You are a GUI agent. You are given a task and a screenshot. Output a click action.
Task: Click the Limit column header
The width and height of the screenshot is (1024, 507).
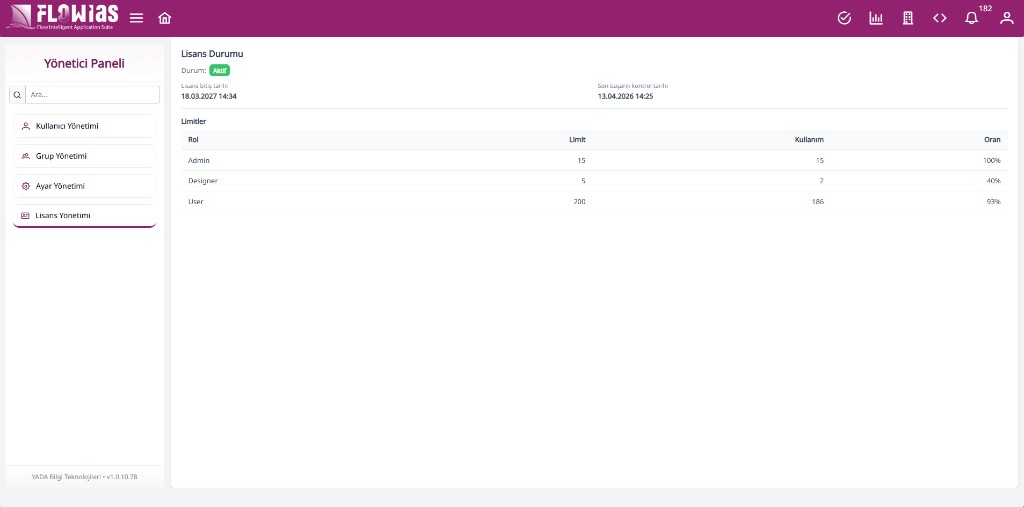point(577,140)
